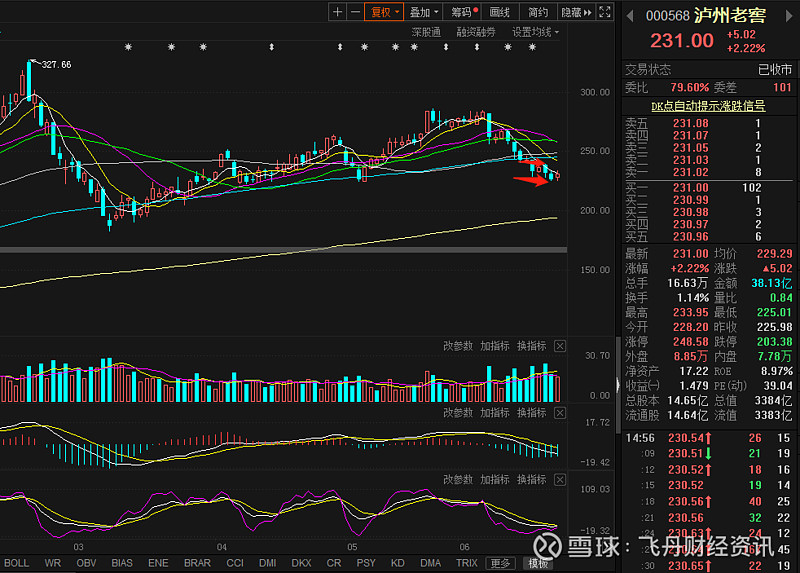Click 改参数 on the bottom oscillator panel

[458, 480]
